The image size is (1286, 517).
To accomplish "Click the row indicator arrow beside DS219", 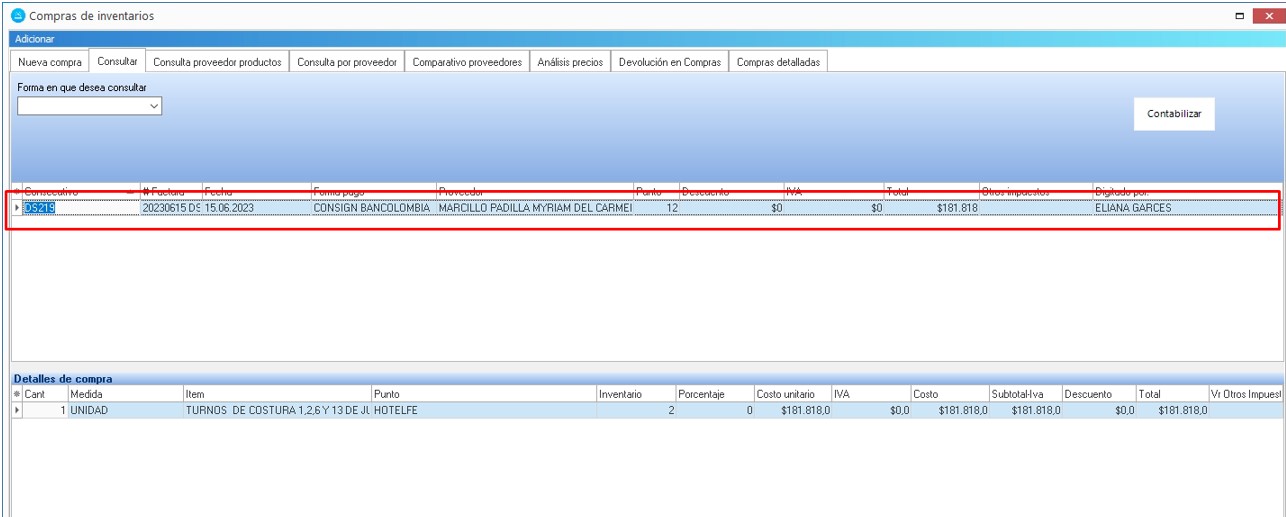I will tap(16, 208).
